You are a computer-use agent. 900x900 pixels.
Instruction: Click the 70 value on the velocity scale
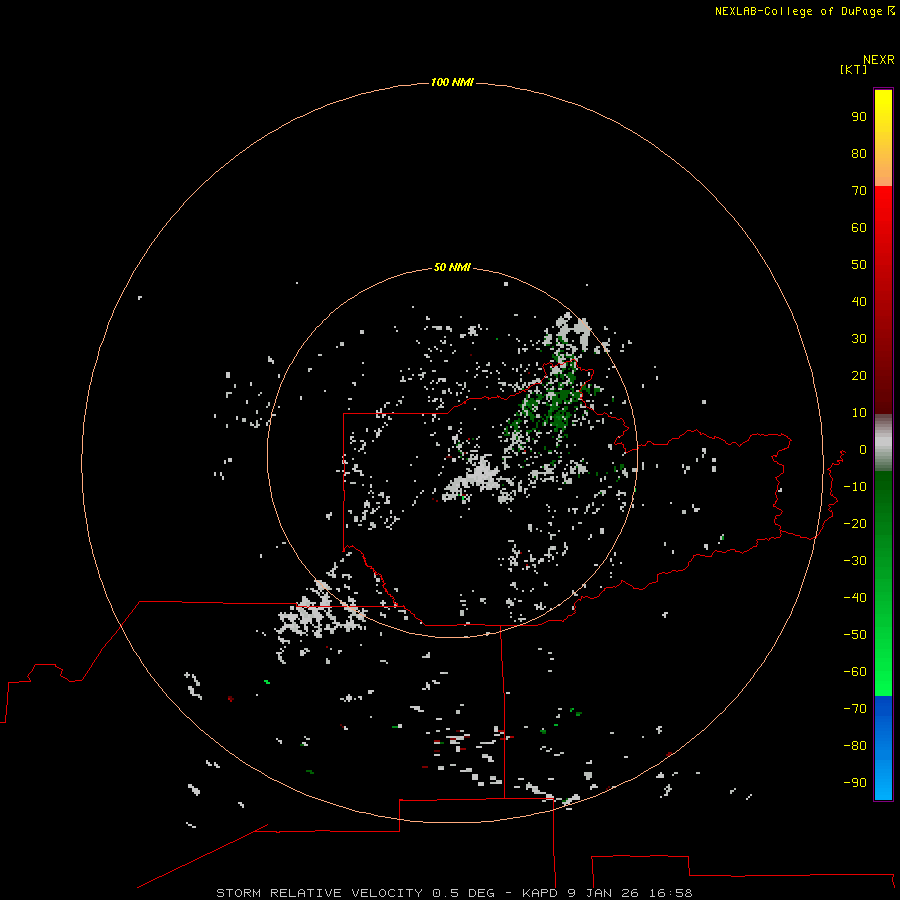pyautogui.click(x=859, y=191)
